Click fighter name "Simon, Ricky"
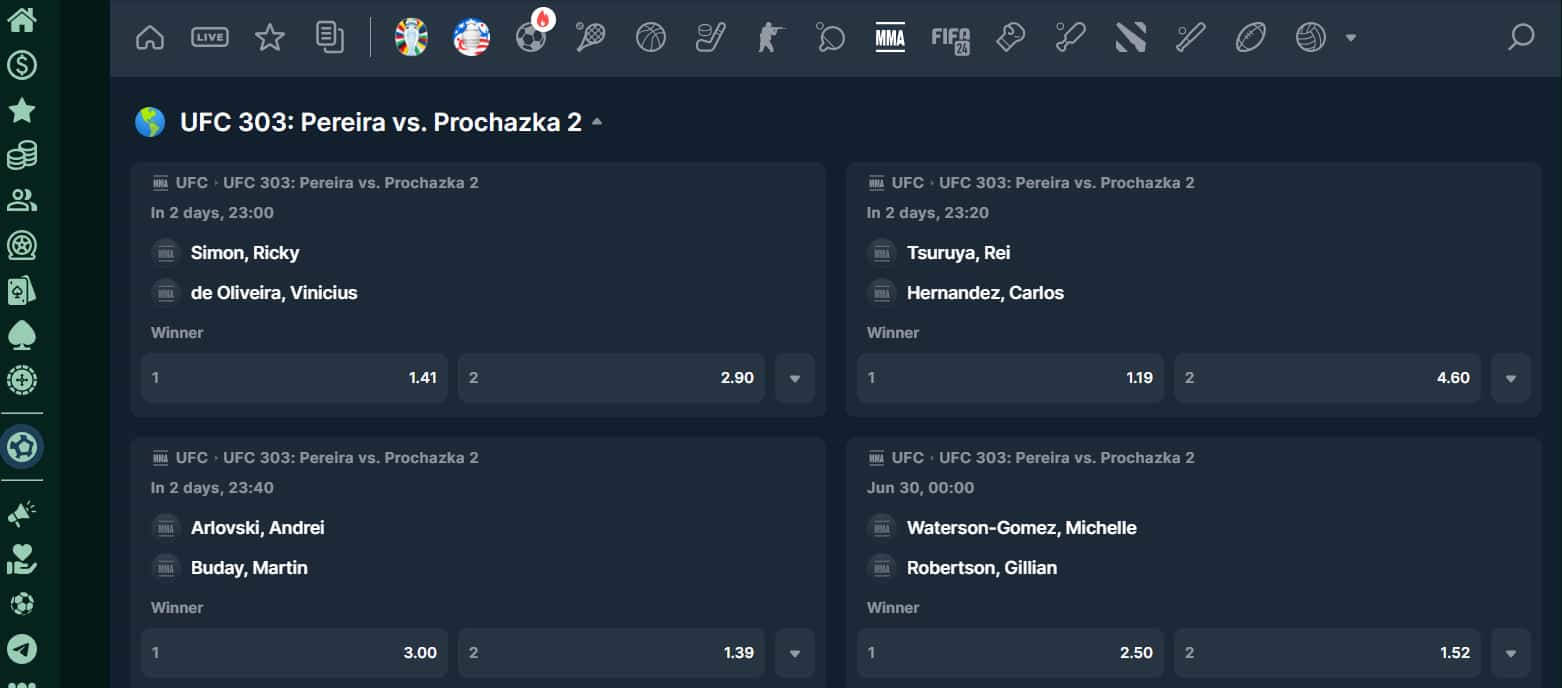 (x=245, y=253)
